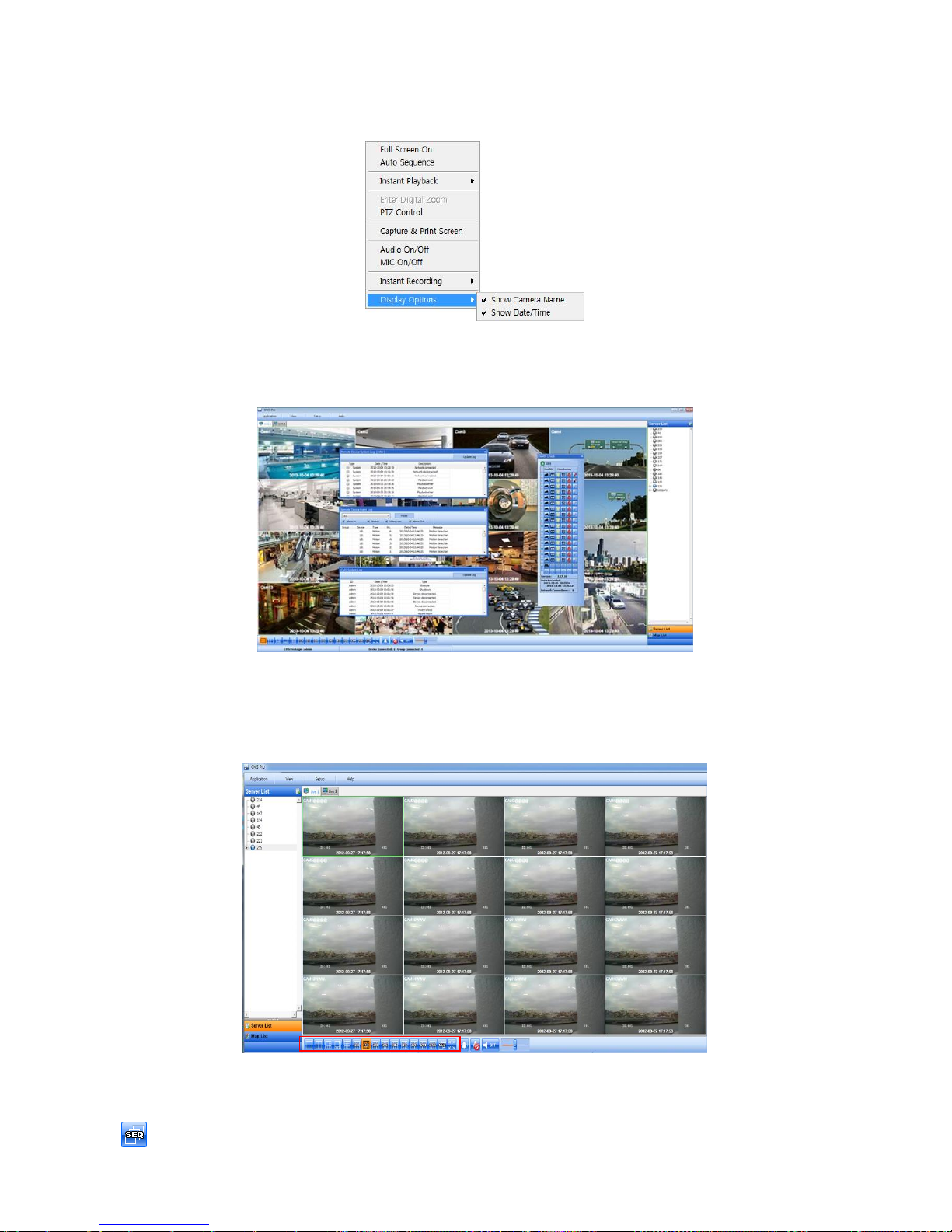The width and height of the screenshot is (952, 1232).
Task: Toggle Alarm In checkbox in event log
Action: [343, 522]
